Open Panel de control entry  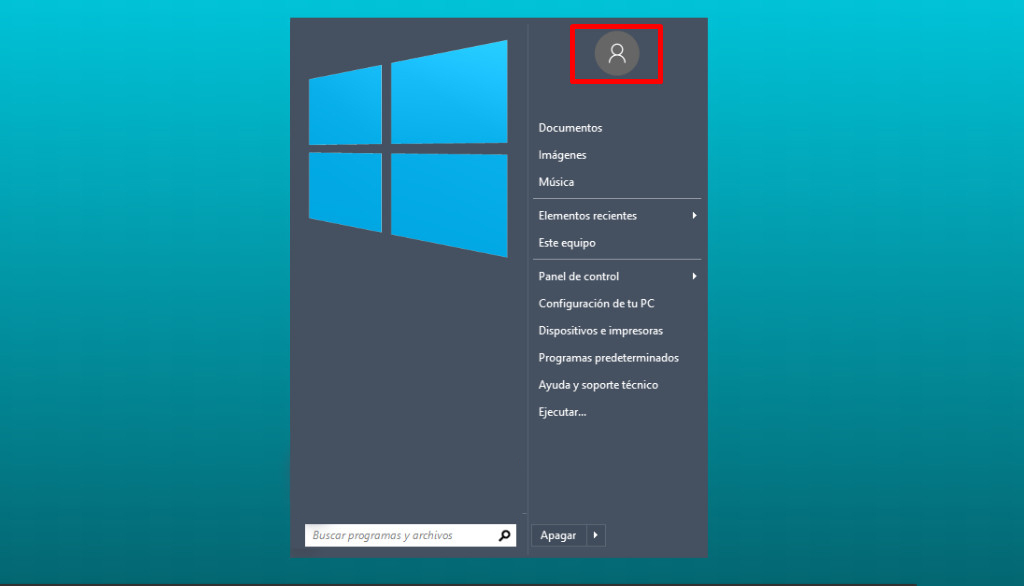[579, 276]
